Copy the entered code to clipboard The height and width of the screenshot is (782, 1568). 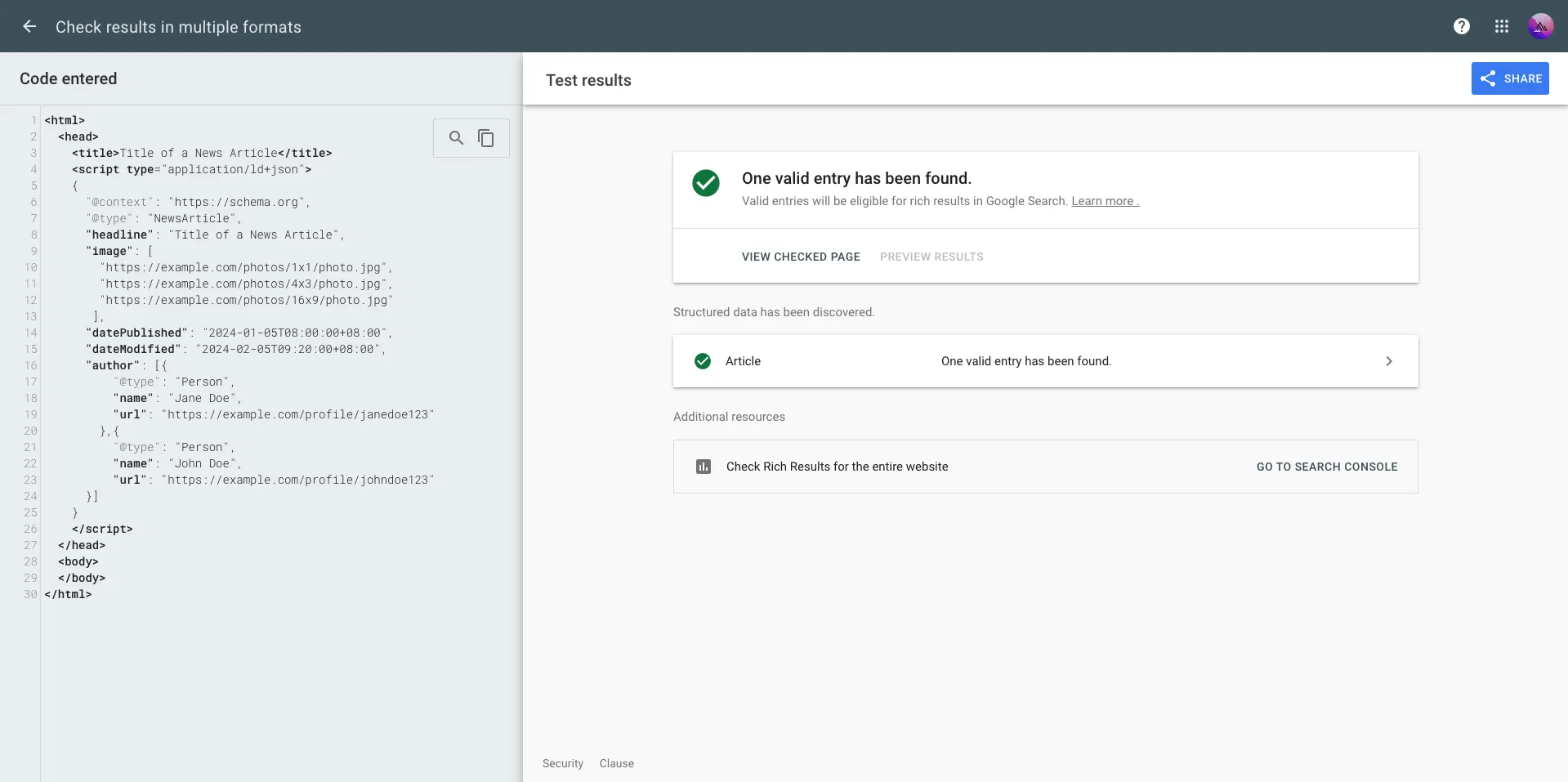click(x=486, y=138)
